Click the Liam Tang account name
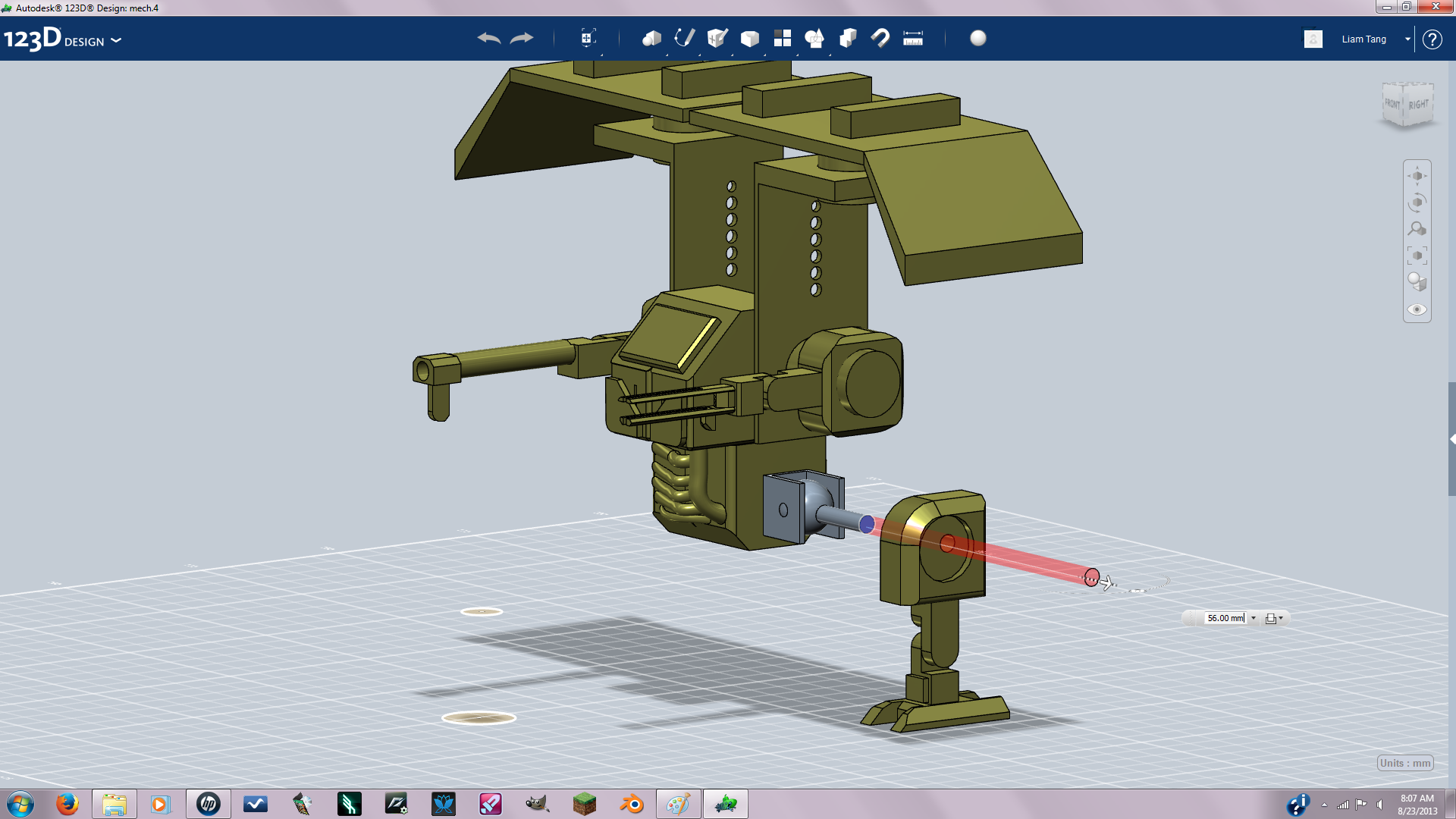 (1363, 39)
